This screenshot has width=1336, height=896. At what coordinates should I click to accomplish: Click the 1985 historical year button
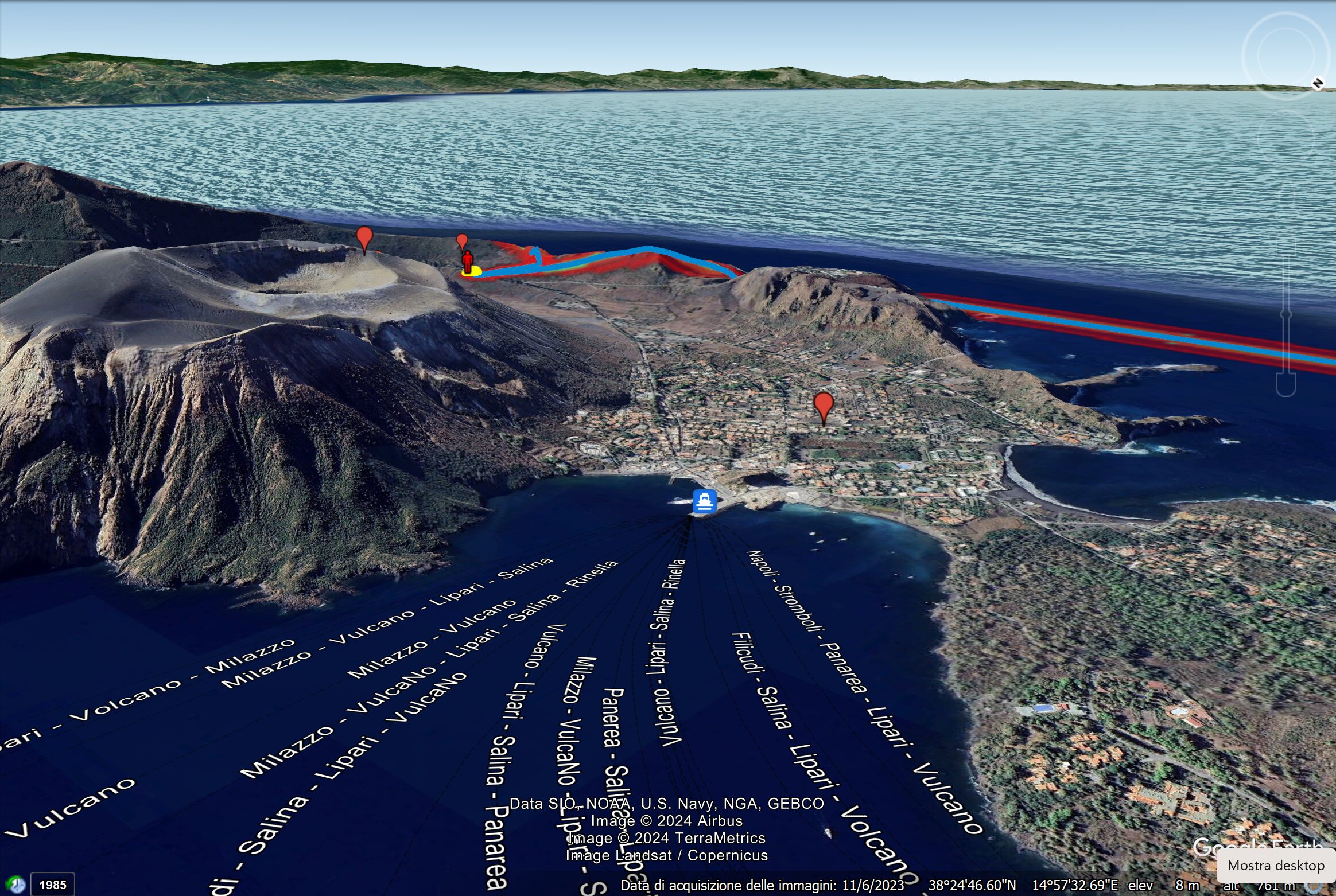(x=52, y=885)
